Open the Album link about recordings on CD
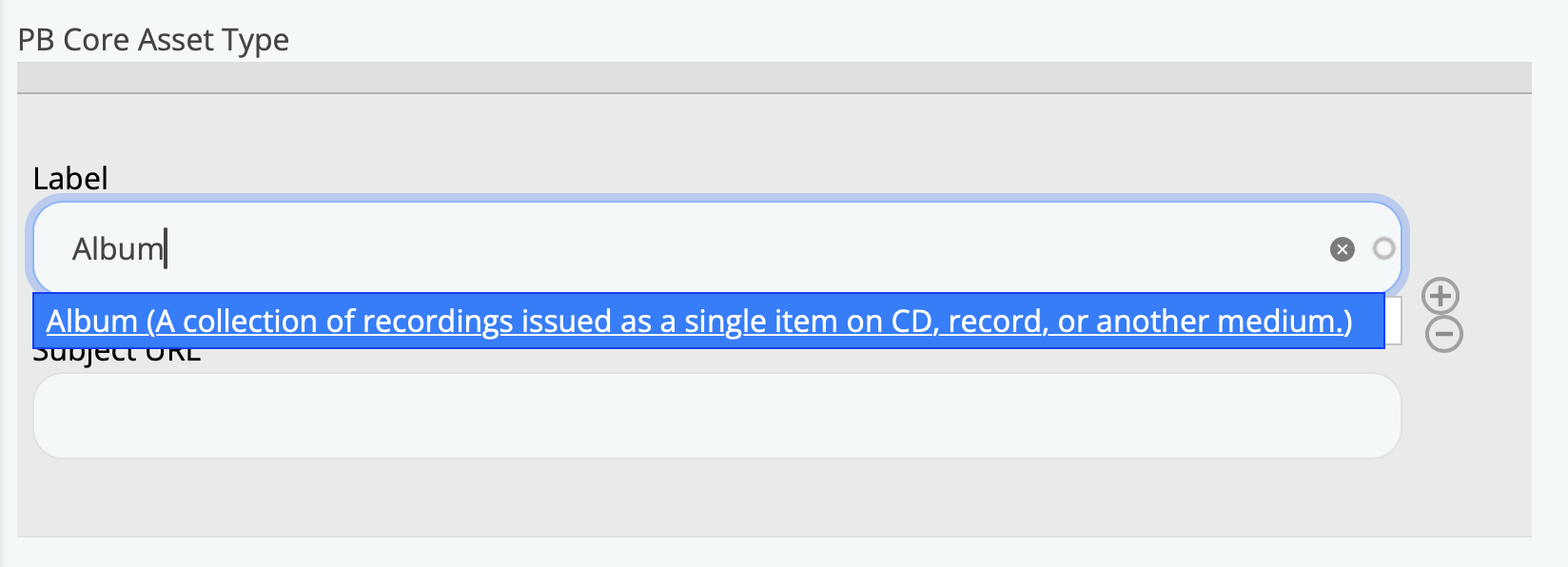 (x=698, y=322)
